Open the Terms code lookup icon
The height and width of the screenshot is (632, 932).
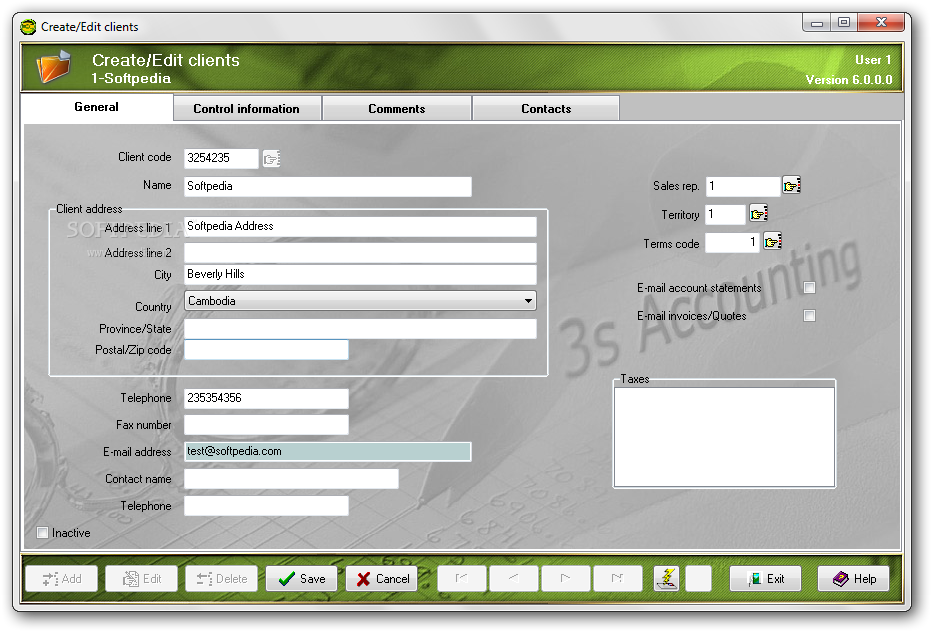coord(772,241)
